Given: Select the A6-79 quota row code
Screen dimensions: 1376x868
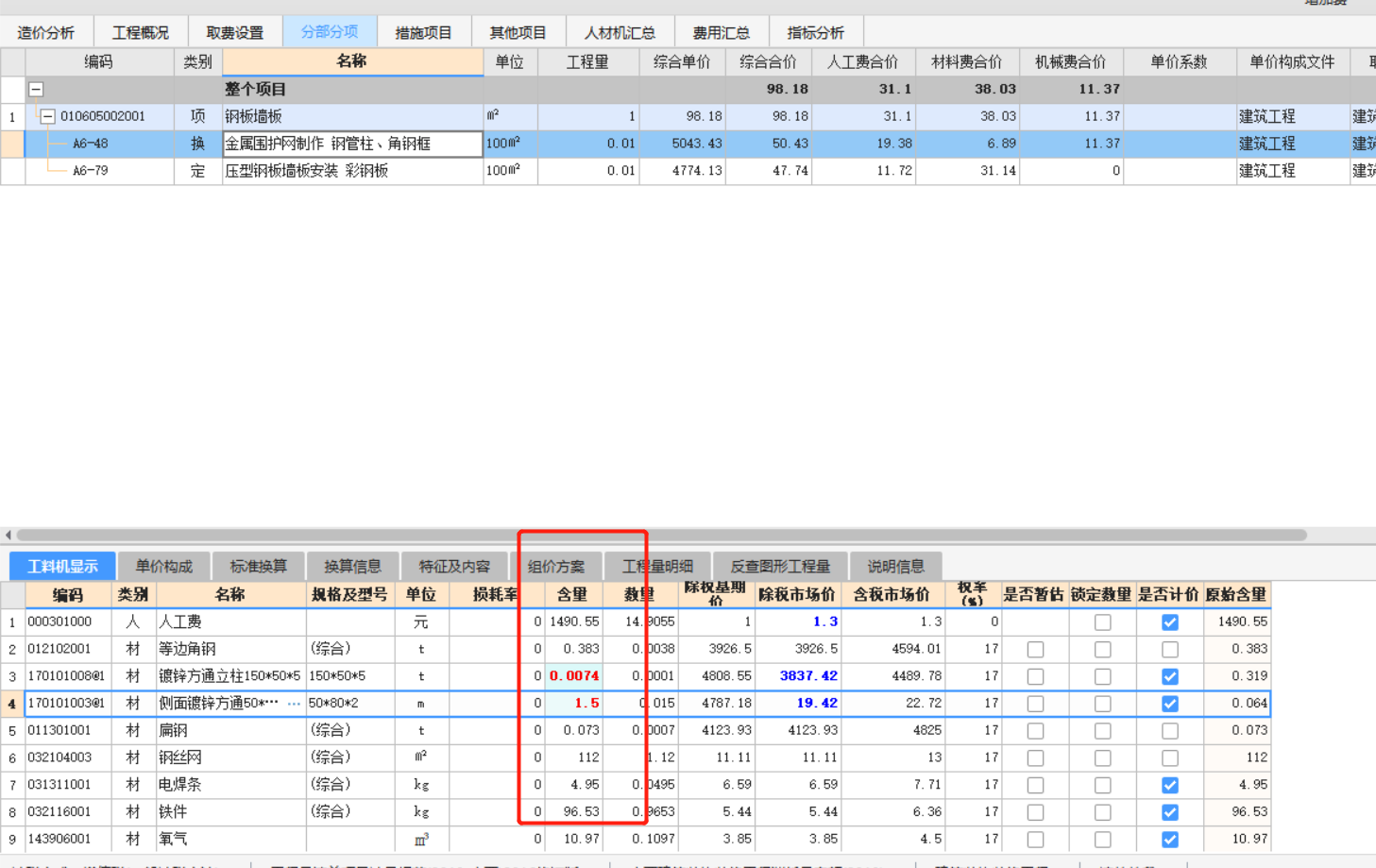Looking at the screenshot, I should [x=91, y=171].
